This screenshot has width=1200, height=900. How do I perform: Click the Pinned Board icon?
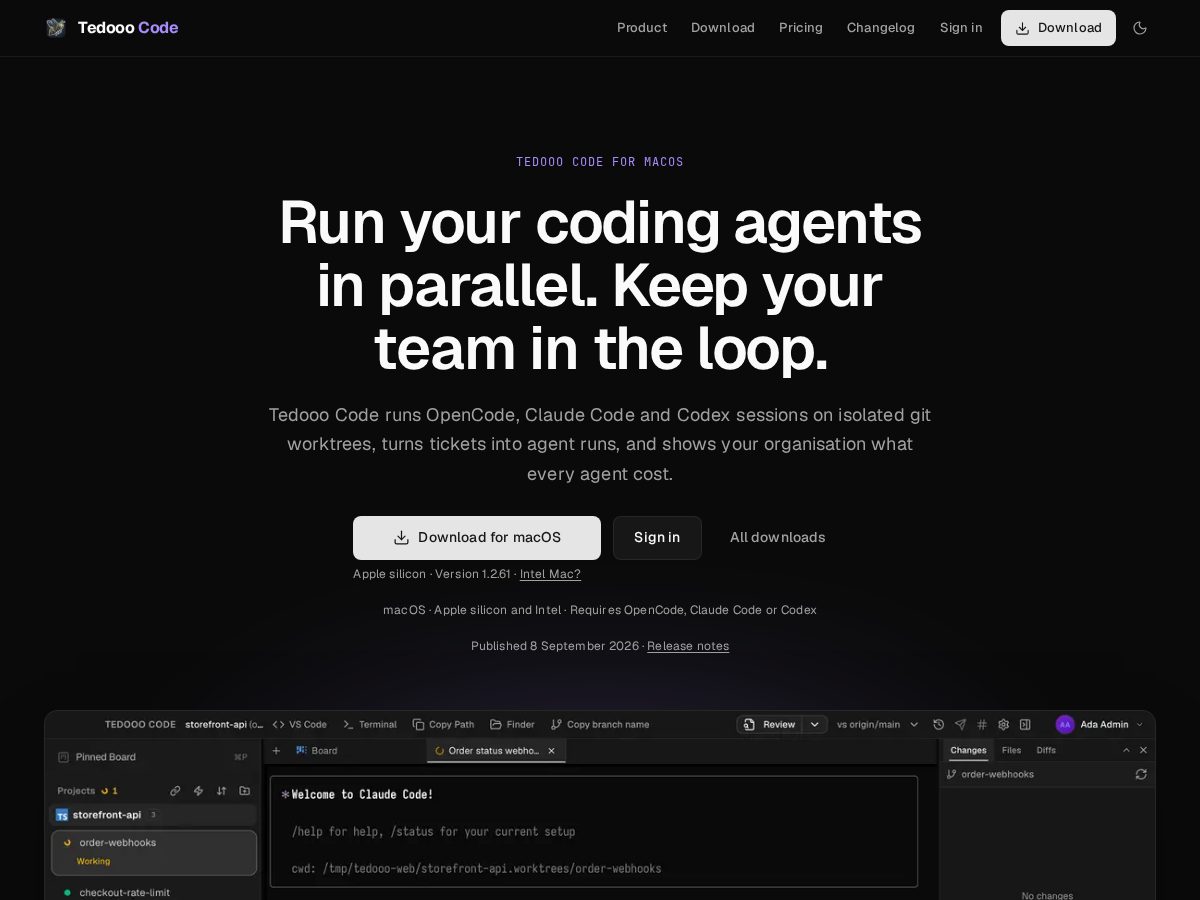tap(63, 757)
